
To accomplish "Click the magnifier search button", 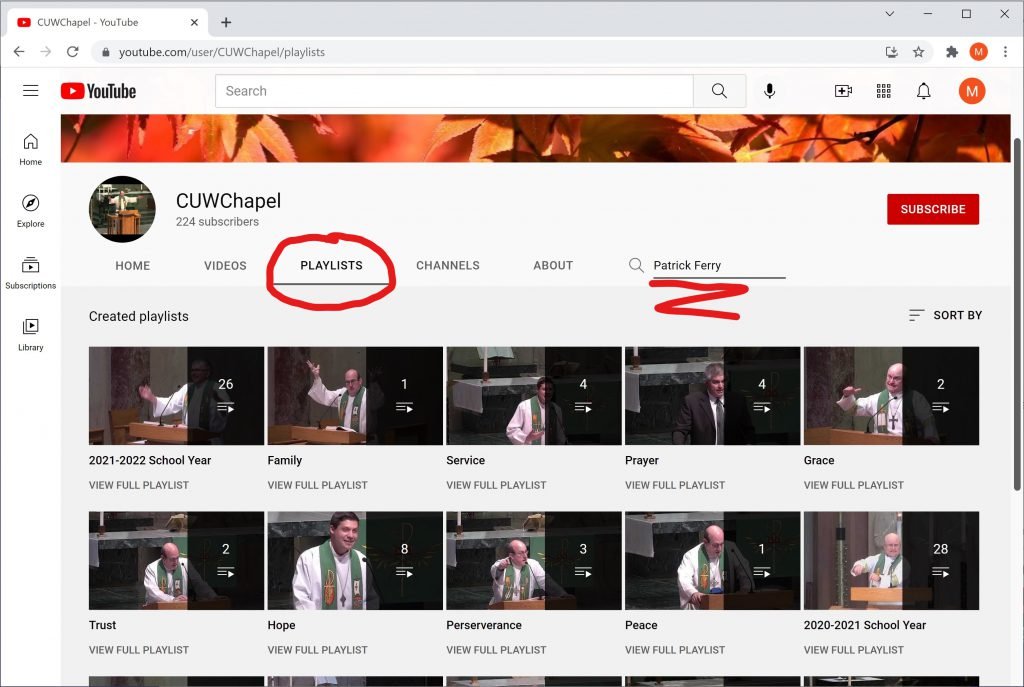I will (719, 91).
